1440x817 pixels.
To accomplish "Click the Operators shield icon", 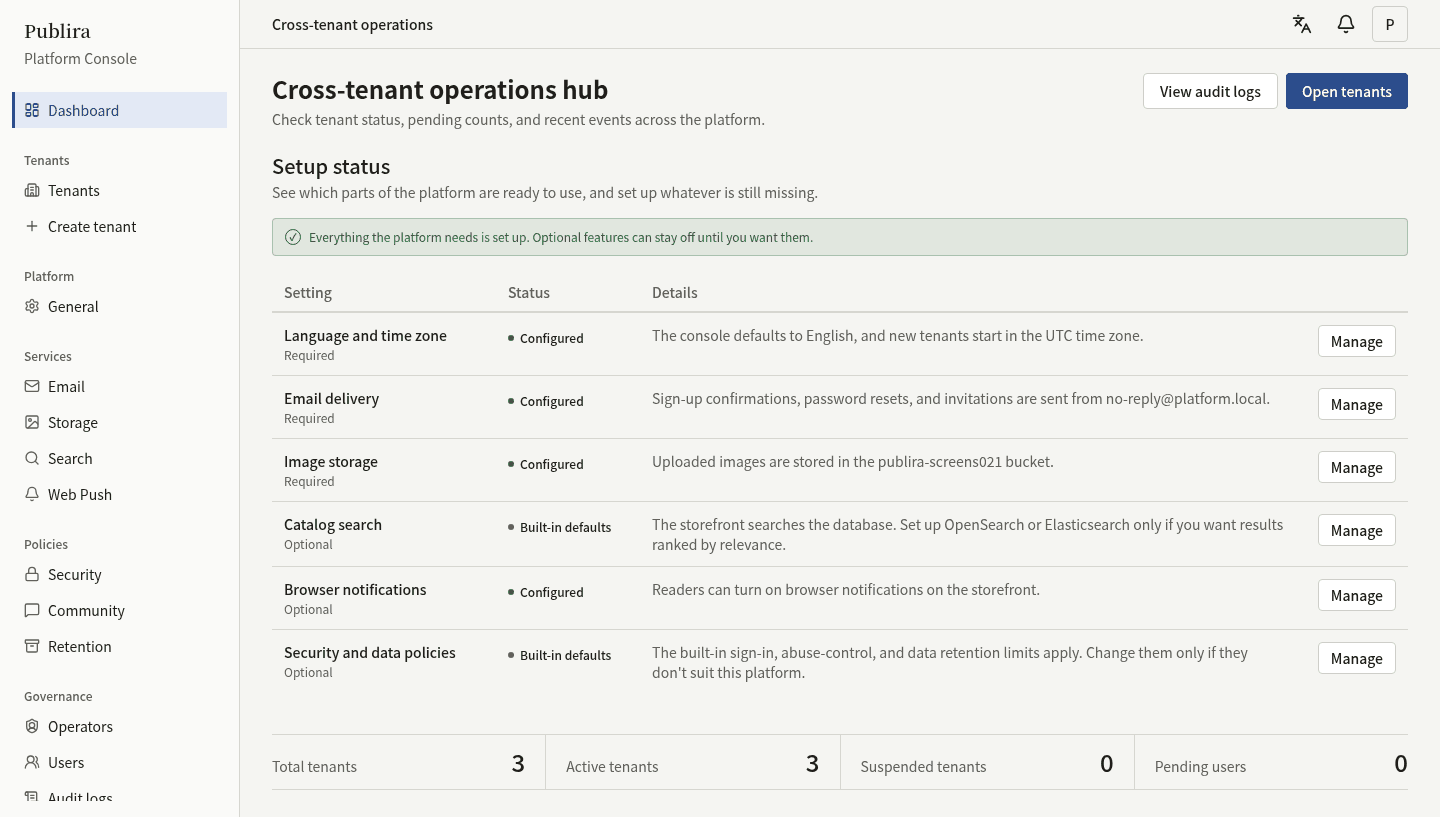I will (32, 726).
